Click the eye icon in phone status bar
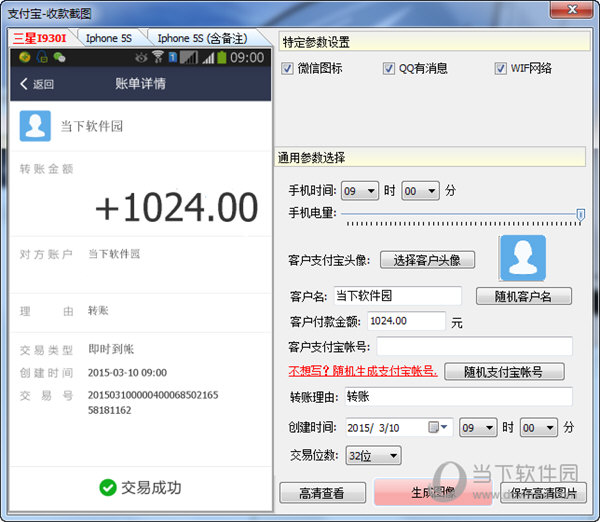This screenshot has width=600, height=522. (x=141, y=58)
